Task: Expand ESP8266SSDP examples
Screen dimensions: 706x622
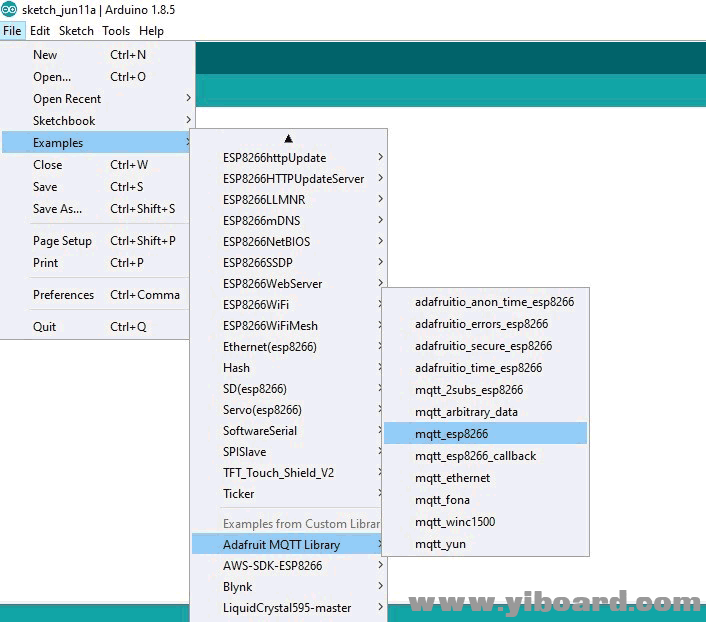Action: pos(289,263)
